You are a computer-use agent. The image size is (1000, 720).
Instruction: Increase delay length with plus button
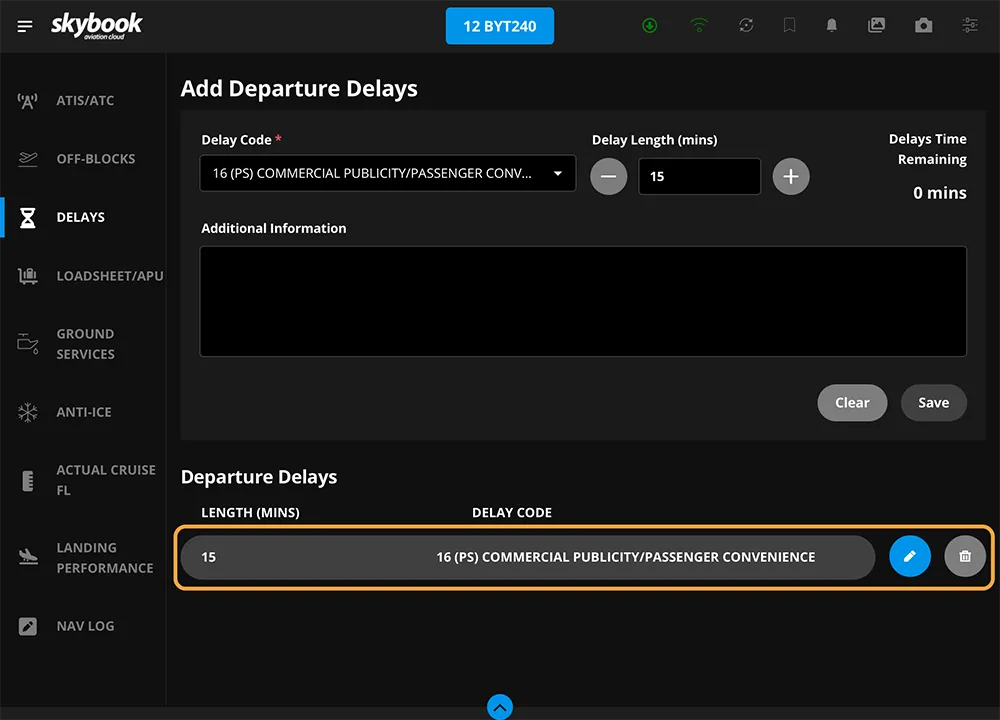tap(790, 177)
